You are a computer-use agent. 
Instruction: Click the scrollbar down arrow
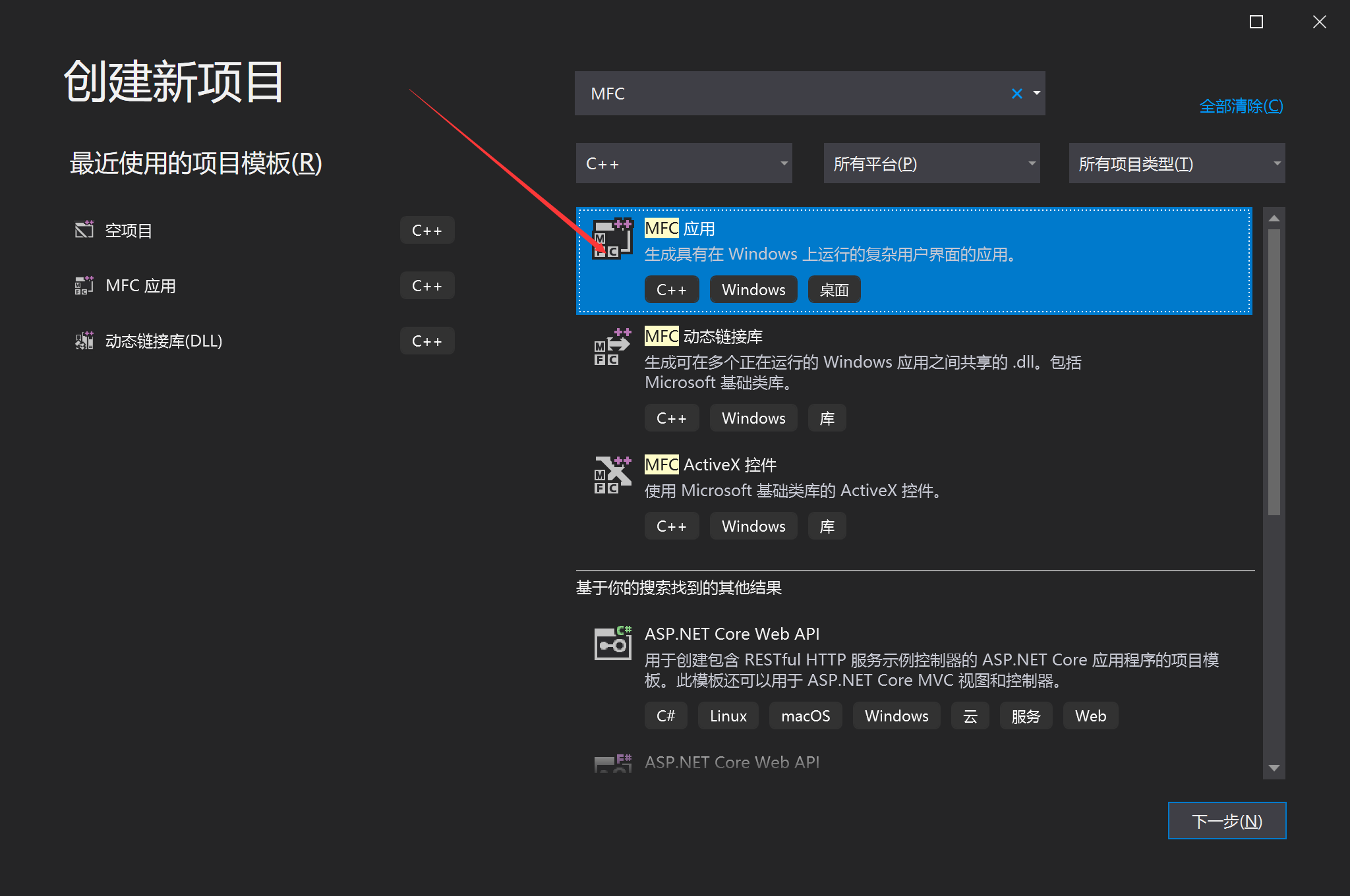tap(1274, 768)
